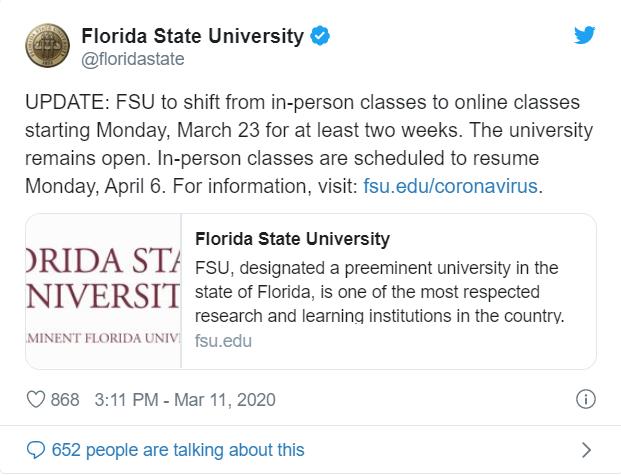The width and height of the screenshot is (621, 475).
Task: Click the tweet line mentioning March 23
Action: click(x=309, y=130)
